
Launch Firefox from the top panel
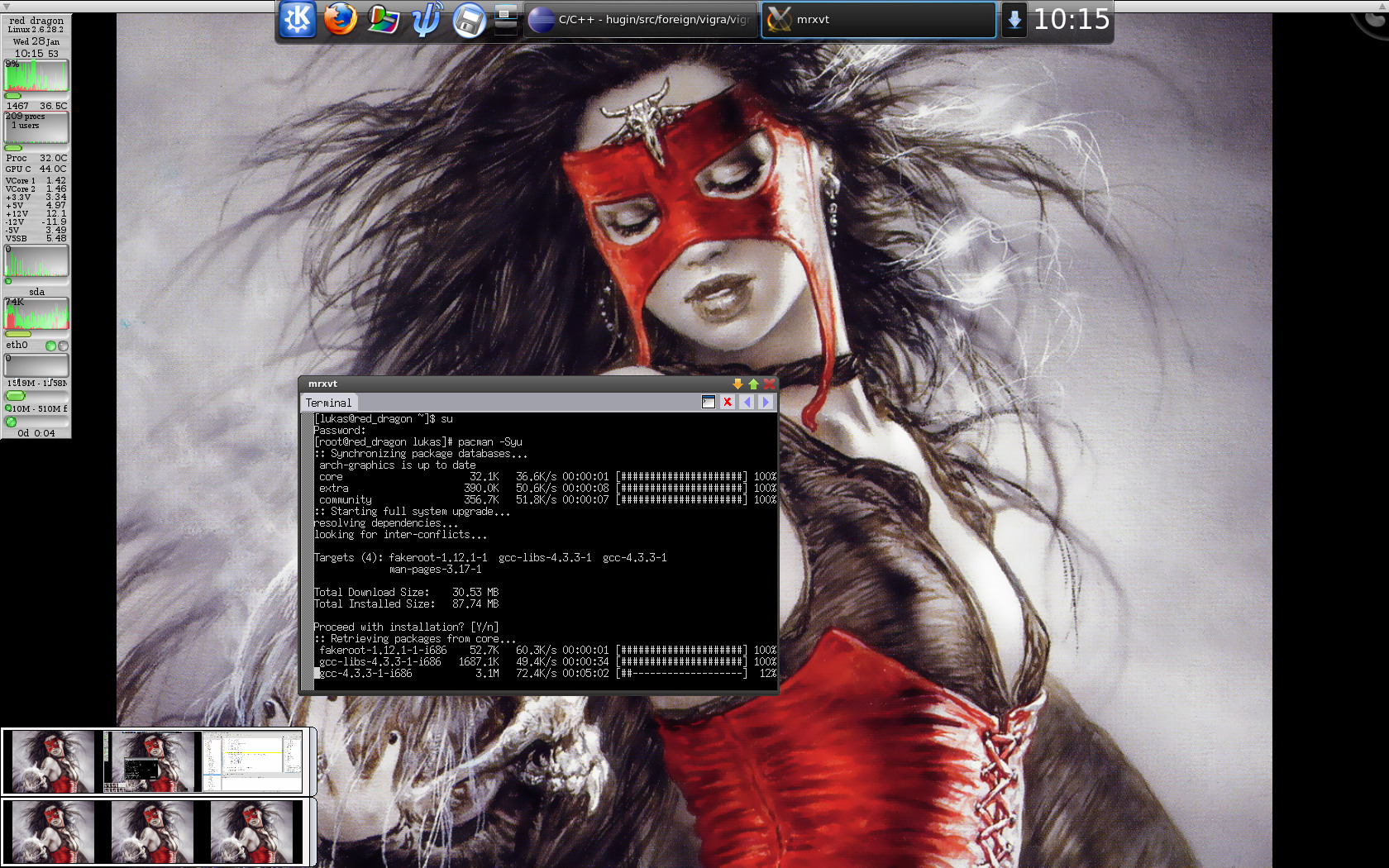340,19
